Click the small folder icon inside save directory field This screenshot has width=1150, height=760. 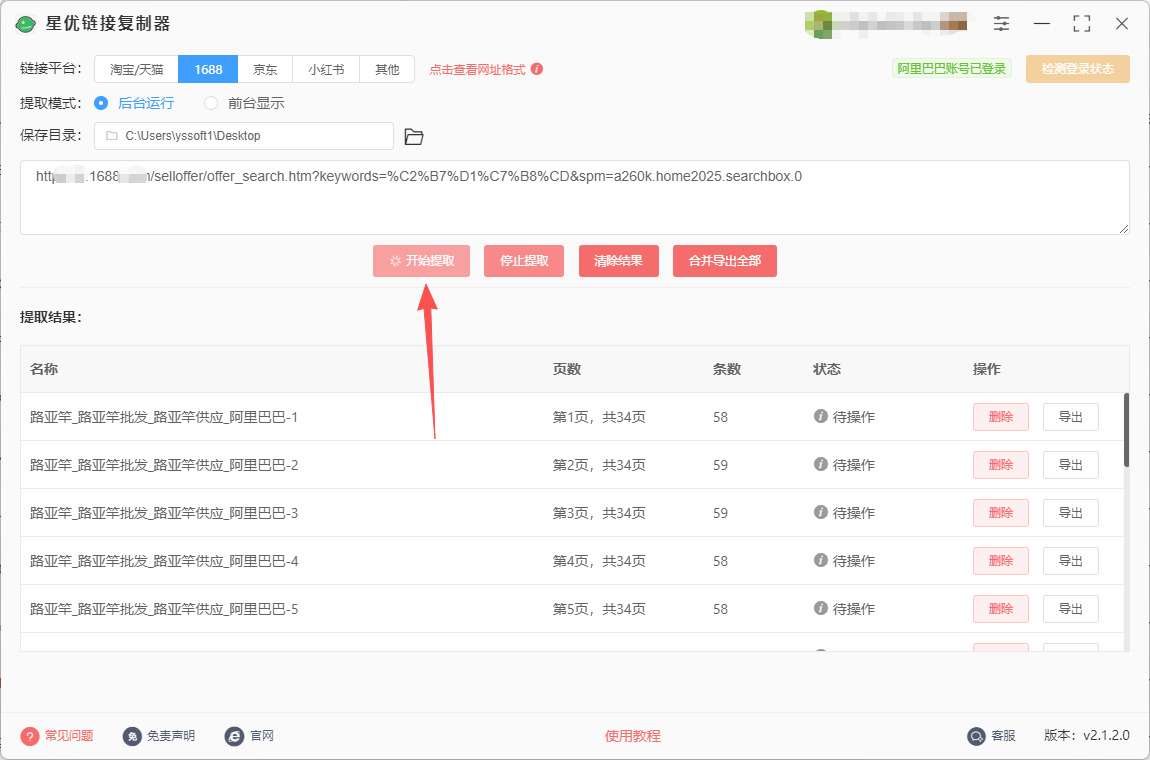pos(111,136)
